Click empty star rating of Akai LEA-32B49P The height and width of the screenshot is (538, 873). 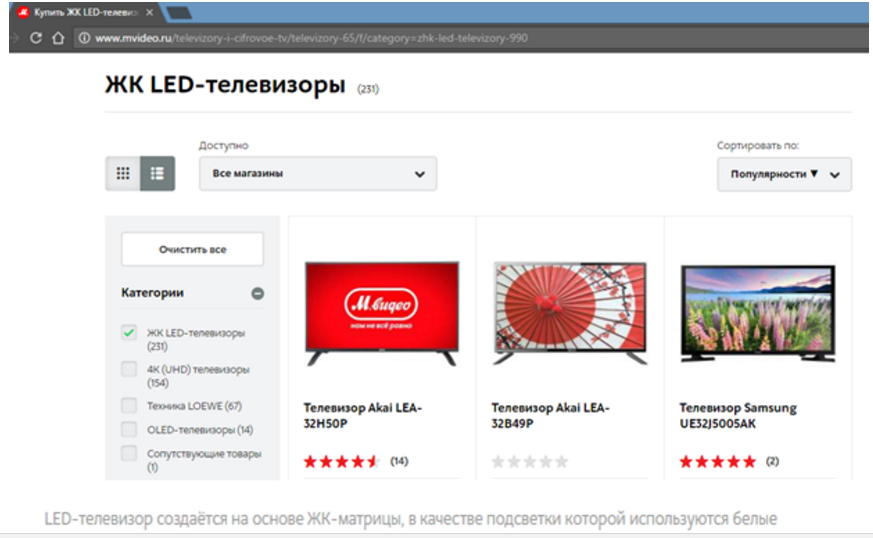coord(529,461)
